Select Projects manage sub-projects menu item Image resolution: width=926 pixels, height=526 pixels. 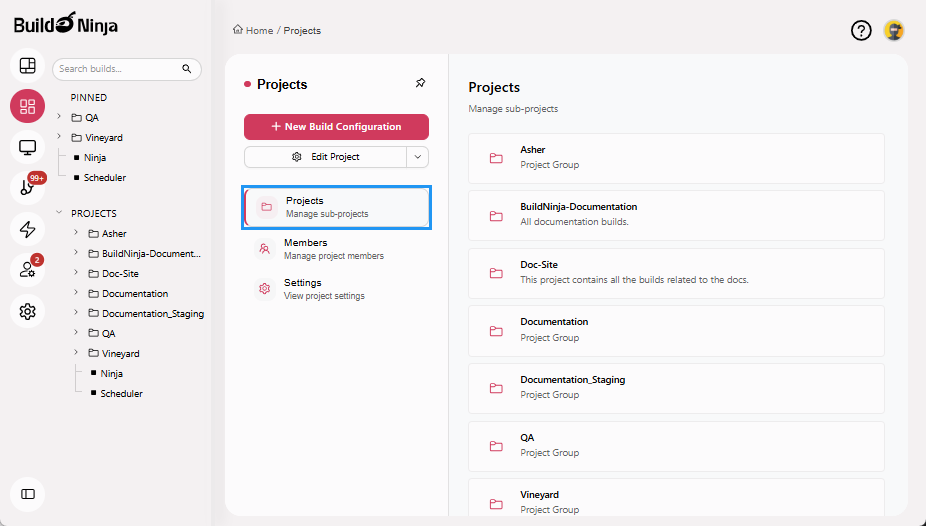tap(337, 207)
